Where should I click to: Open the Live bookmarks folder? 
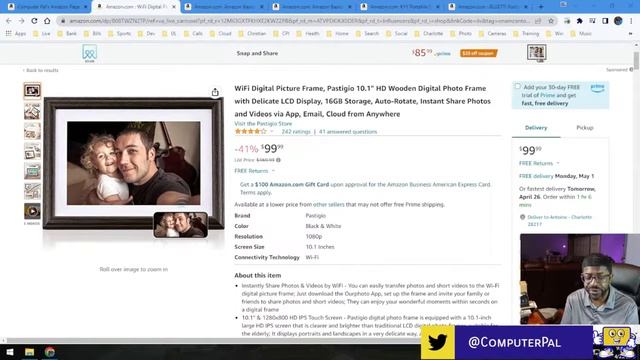(x=42, y=33)
